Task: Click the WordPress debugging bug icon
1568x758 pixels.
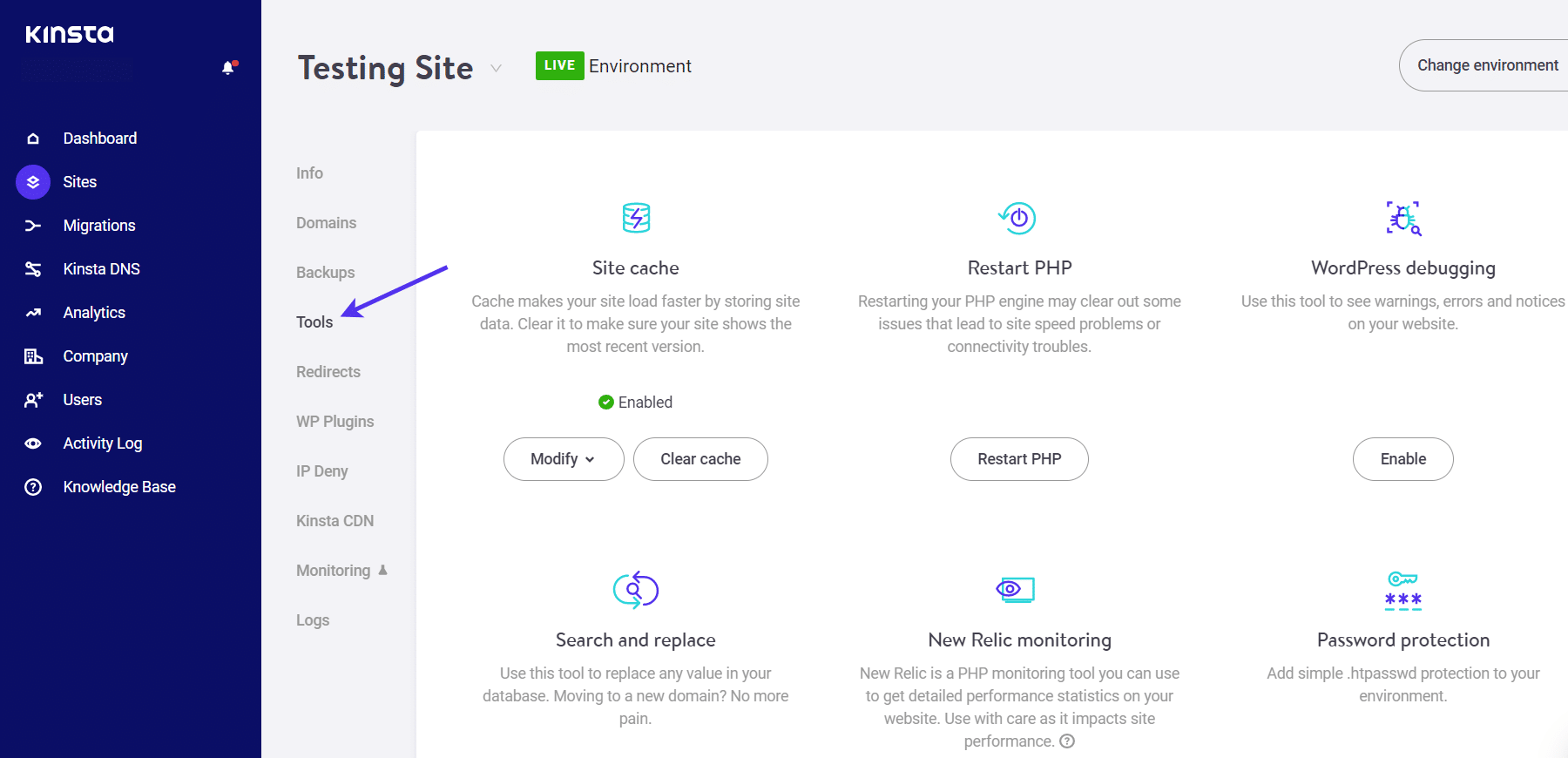Action: tap(1403, 219)
